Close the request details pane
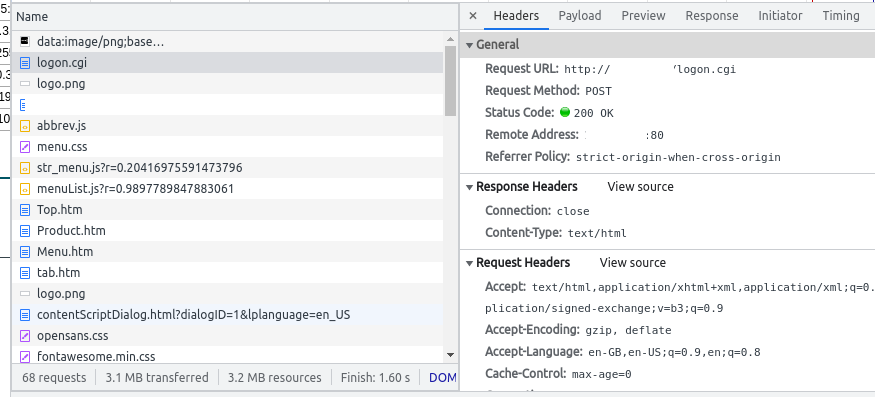 click(x=473, y=16)
